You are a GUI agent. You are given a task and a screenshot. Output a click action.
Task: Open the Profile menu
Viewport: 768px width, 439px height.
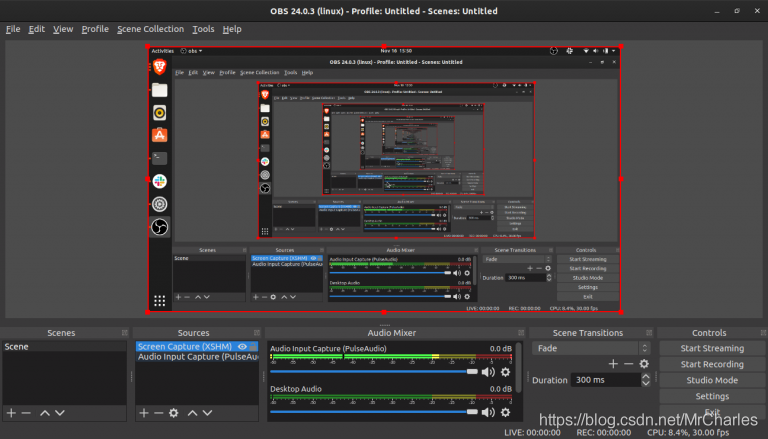(95, 29)
